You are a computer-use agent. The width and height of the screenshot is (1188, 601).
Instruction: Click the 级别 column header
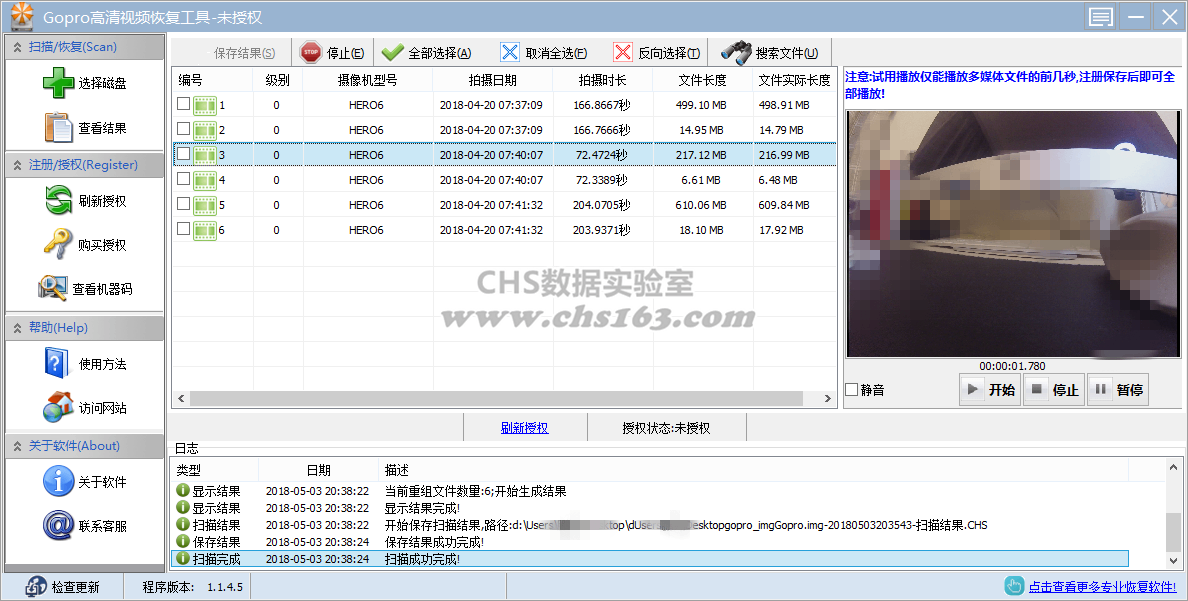click(x=277, y=80)
